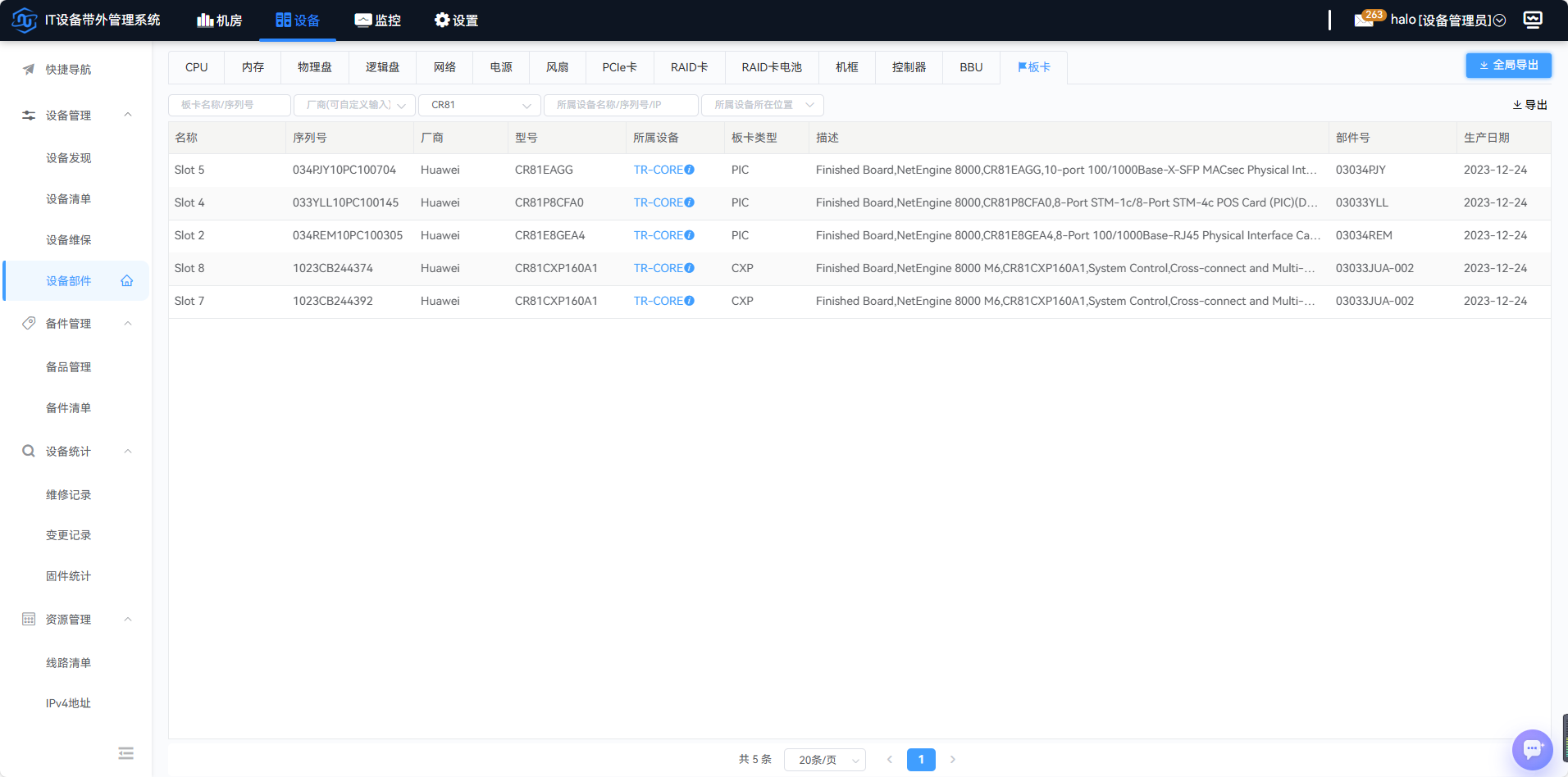The image size is (1568, 777).
Task: Open the 20条/页 page size dropdown
Action: point(825,760)
